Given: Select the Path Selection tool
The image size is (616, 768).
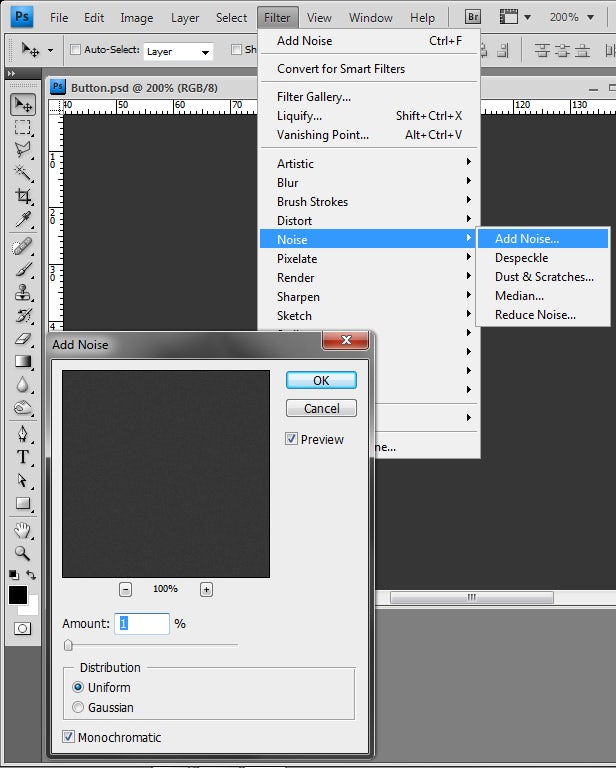Looking at the screenshot, I should [23, 480].
